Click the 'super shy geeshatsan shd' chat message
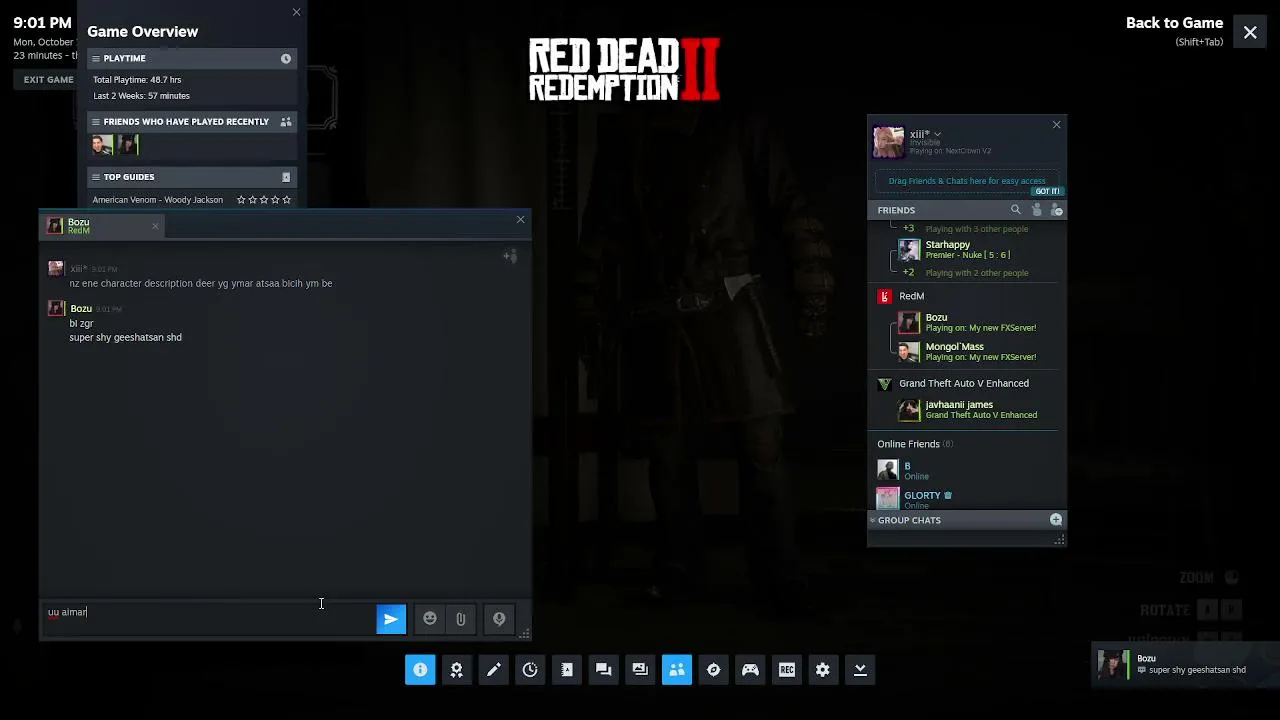 [x=125, y=338]
